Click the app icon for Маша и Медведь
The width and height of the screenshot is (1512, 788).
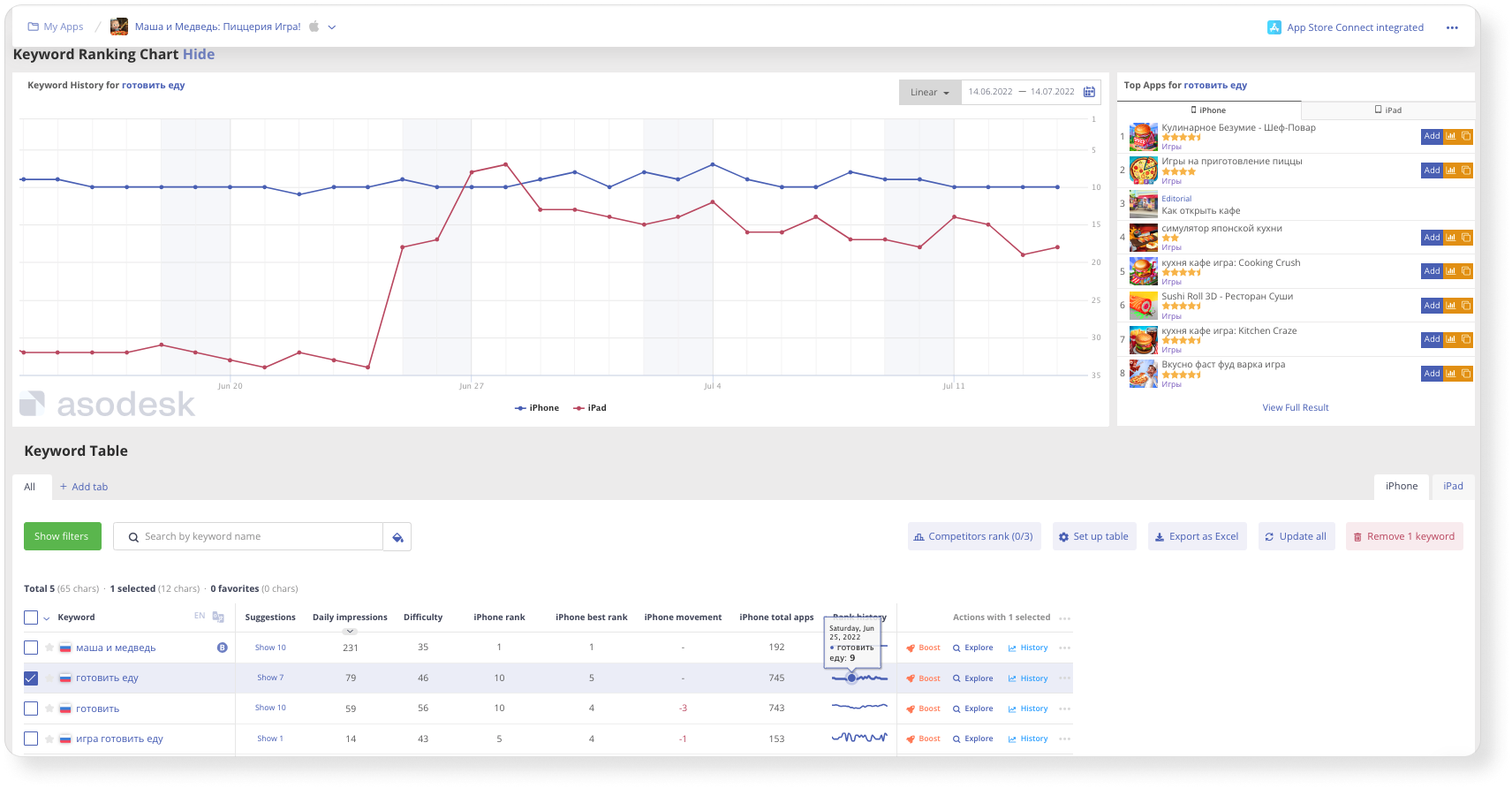tap(119, 27)
